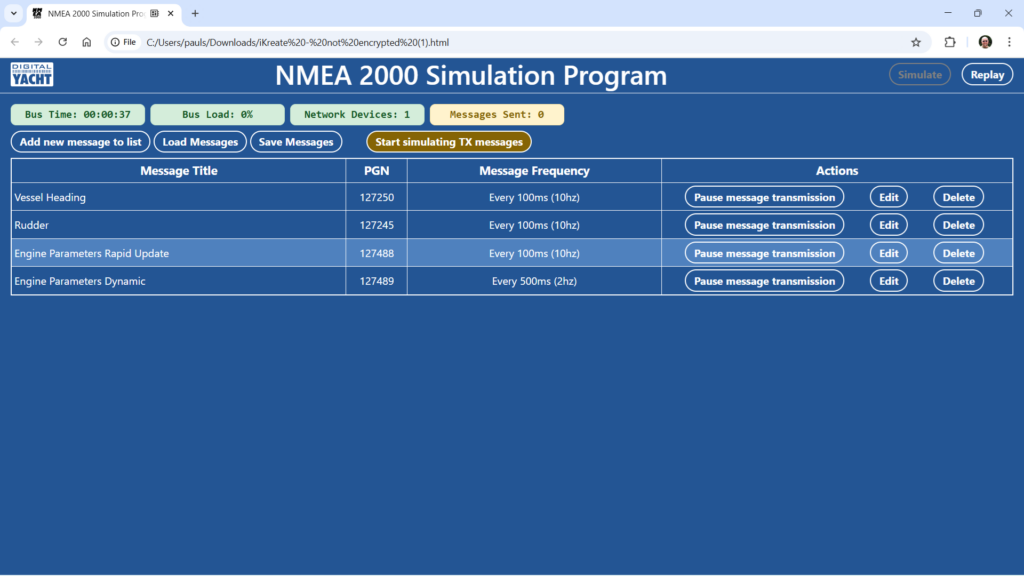Open Chrome three-dot menu
The width and height of the screenshot is (1024, 576).
pos(1008,42)
